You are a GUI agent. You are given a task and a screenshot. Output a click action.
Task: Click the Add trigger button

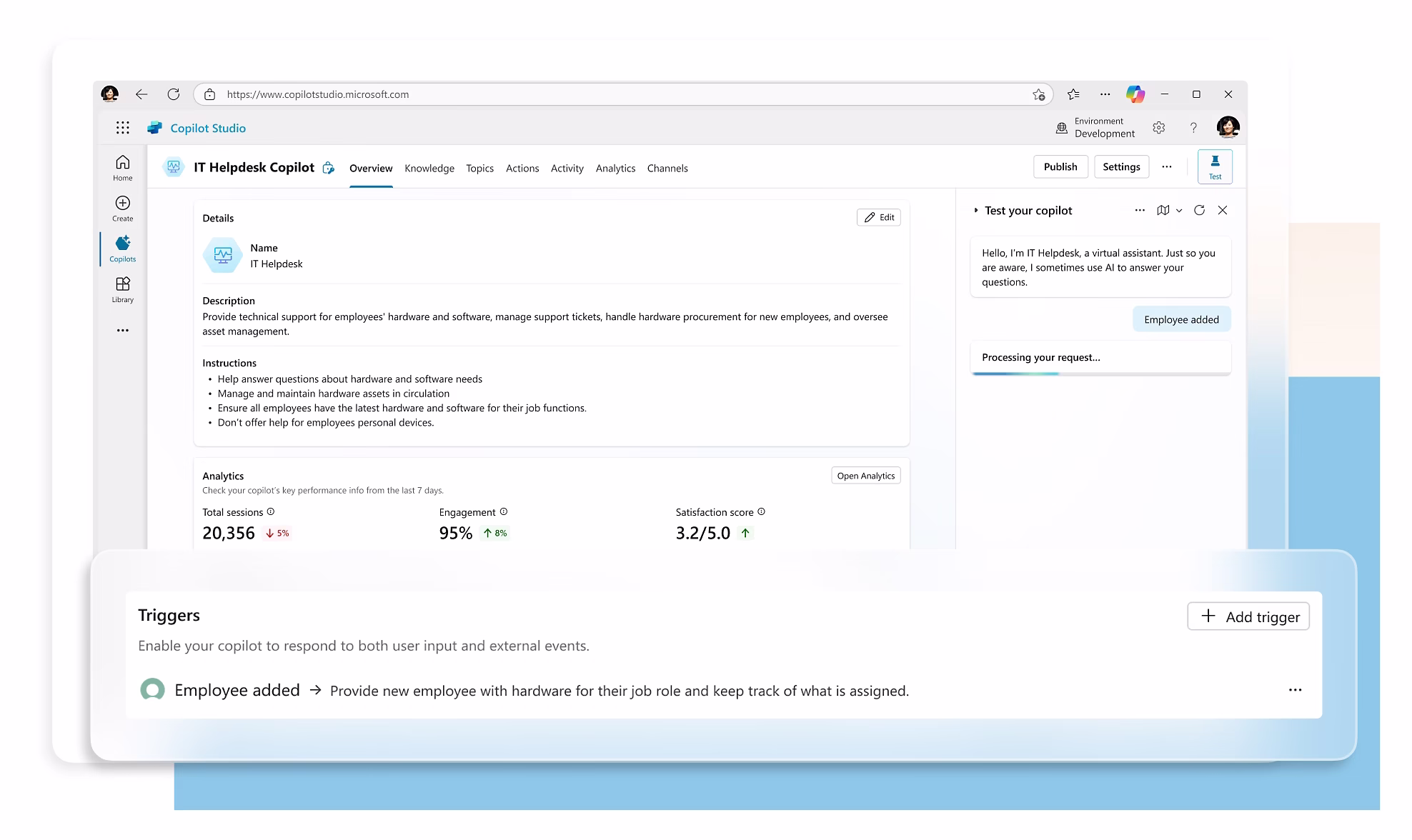point(1248,616)
